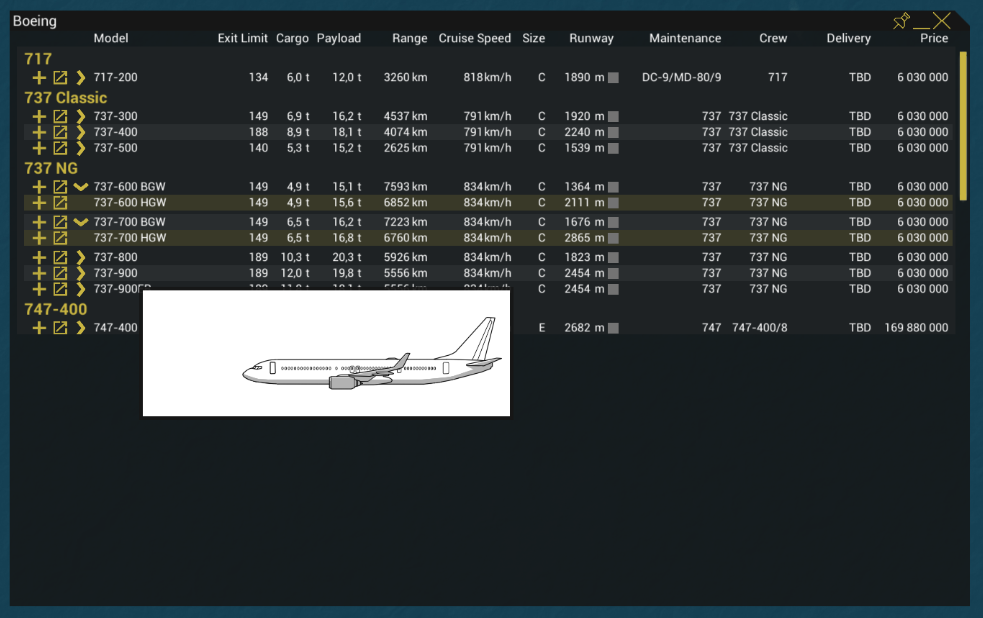Select the 737 Classic family heading
The height and width of the screenshot is (618, 983).
coord(66,98)
